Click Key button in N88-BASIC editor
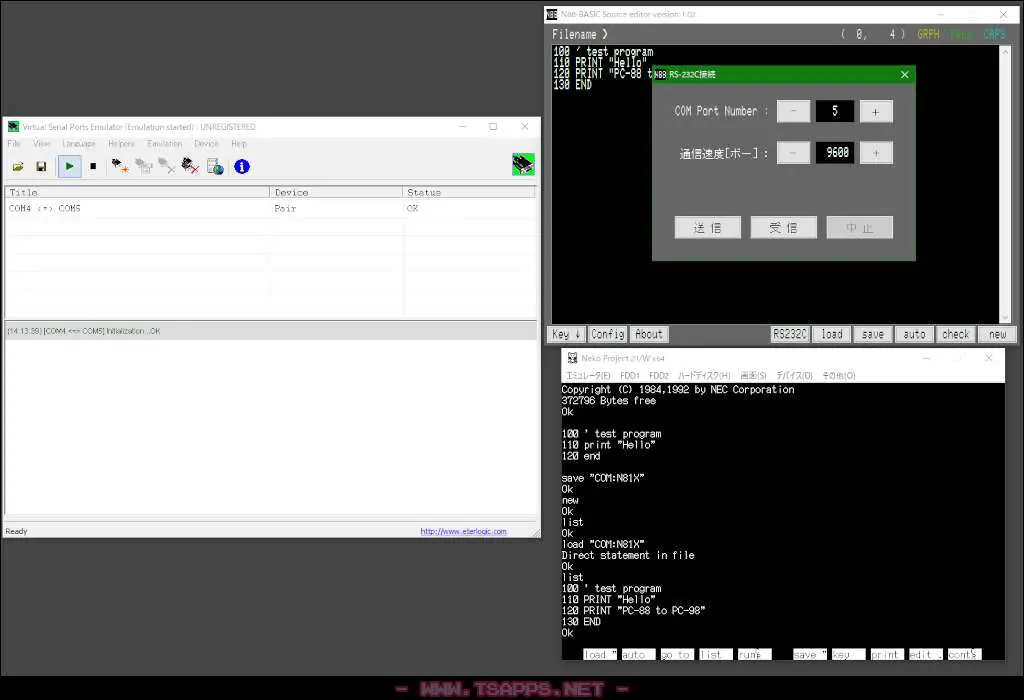Screen dimensions: 1024x700 pos(566,334)
